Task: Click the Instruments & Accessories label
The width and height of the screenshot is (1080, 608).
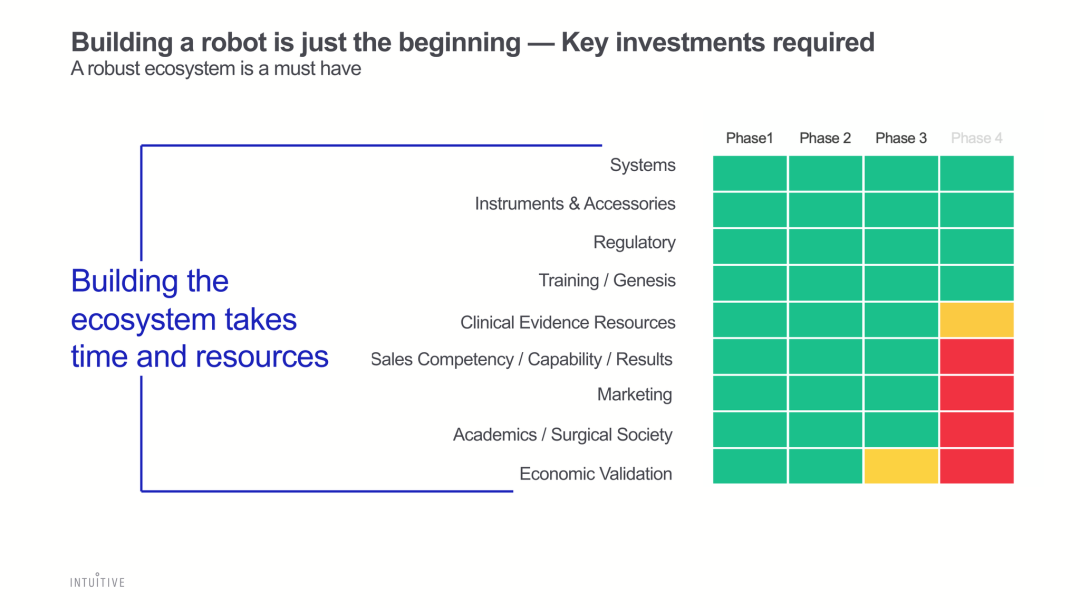Action: [x=575, y=204]
